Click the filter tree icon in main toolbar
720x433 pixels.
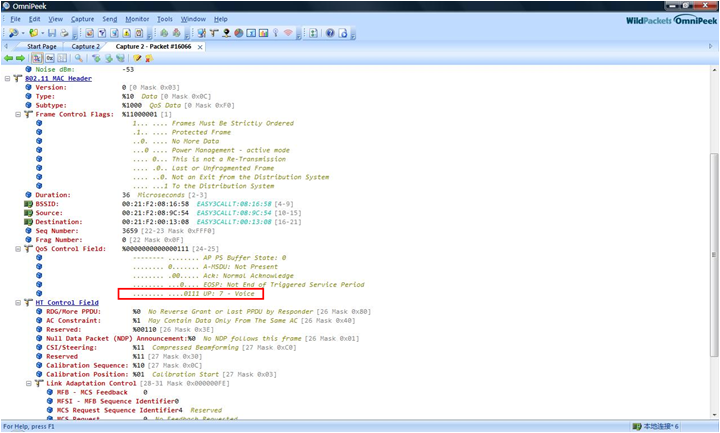(x=214, y=33)
